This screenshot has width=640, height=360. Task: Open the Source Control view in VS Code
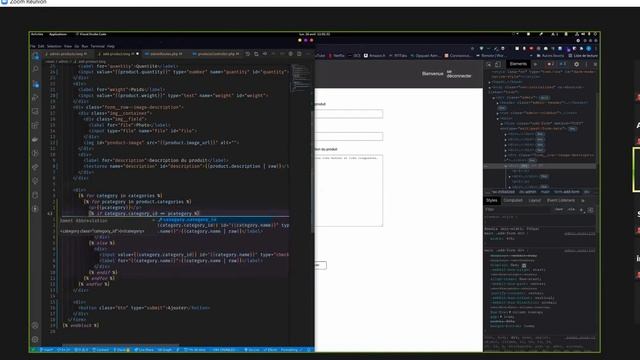tap(36, 84)
